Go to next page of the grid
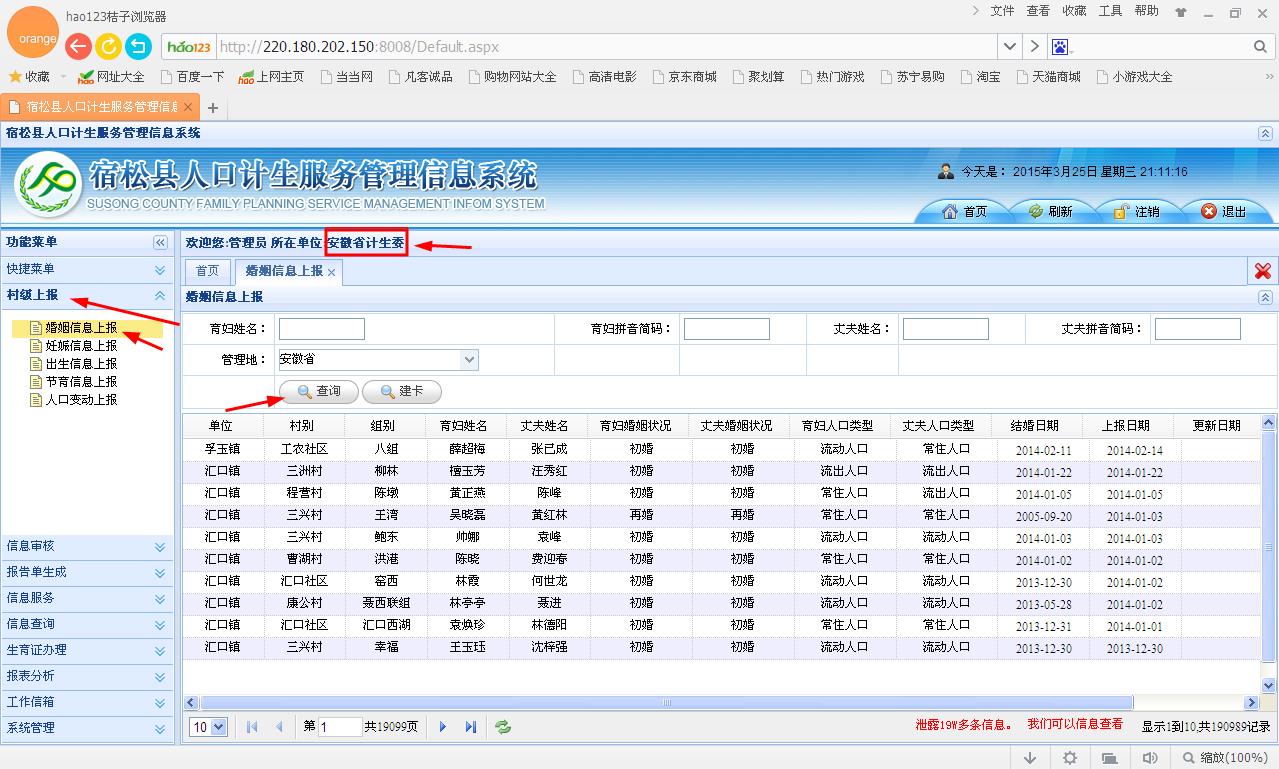This screenshot has height=769, width=1279. click(443, 727)
